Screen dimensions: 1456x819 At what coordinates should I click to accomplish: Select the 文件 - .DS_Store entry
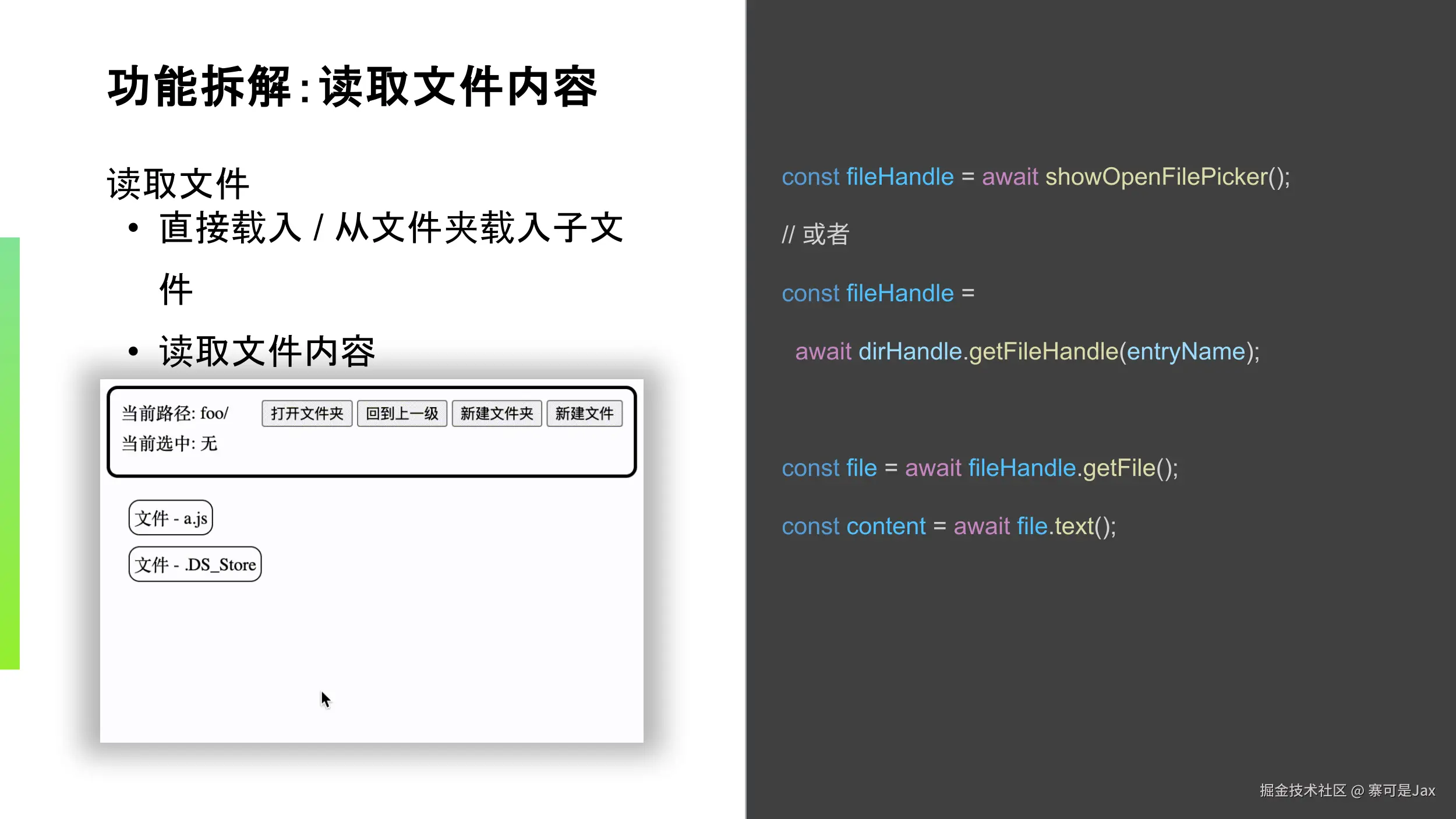195,564
